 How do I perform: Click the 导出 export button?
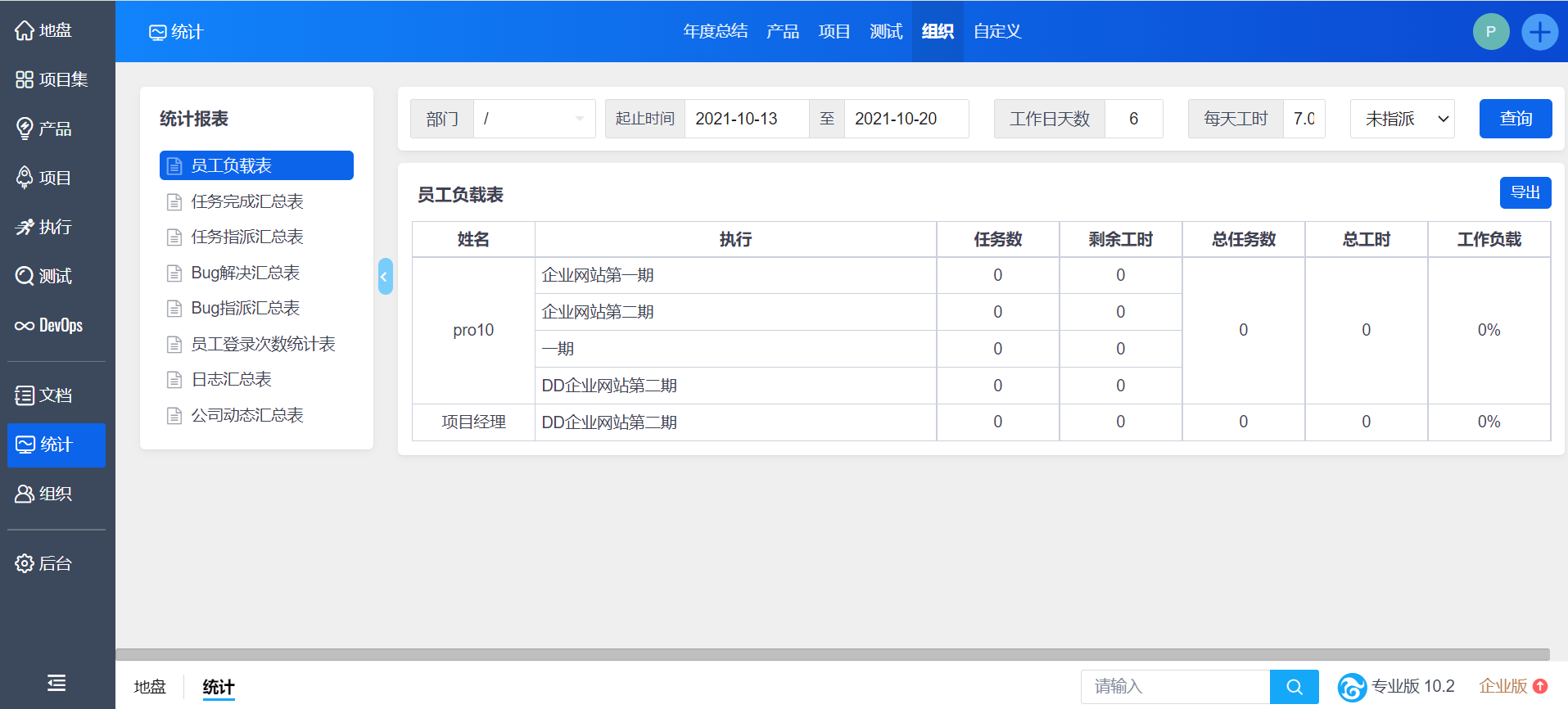[x=1525, y=192]
